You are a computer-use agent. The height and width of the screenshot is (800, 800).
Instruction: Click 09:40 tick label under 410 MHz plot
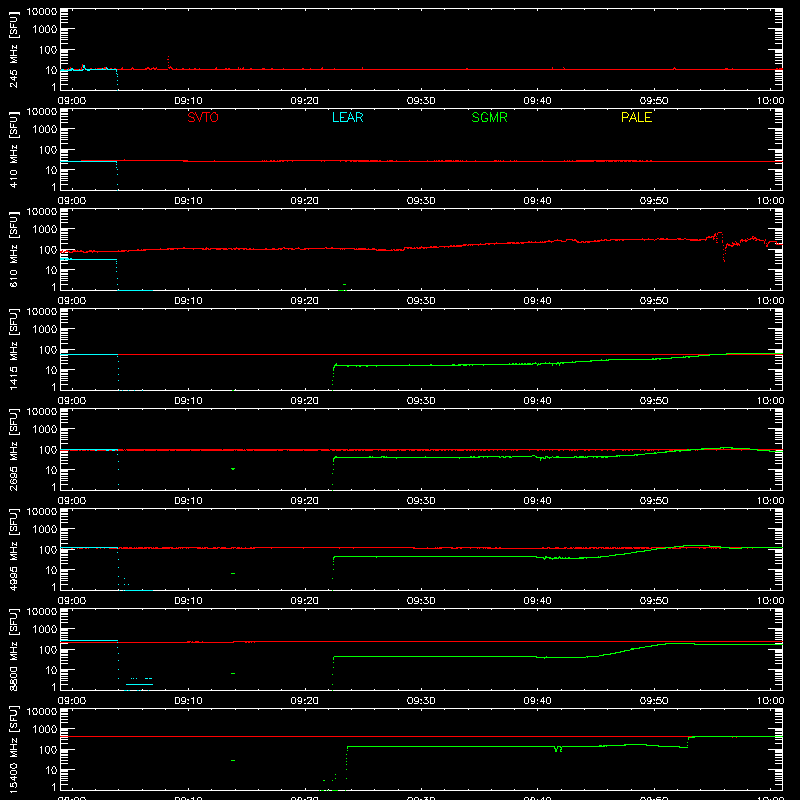(537, 201)
